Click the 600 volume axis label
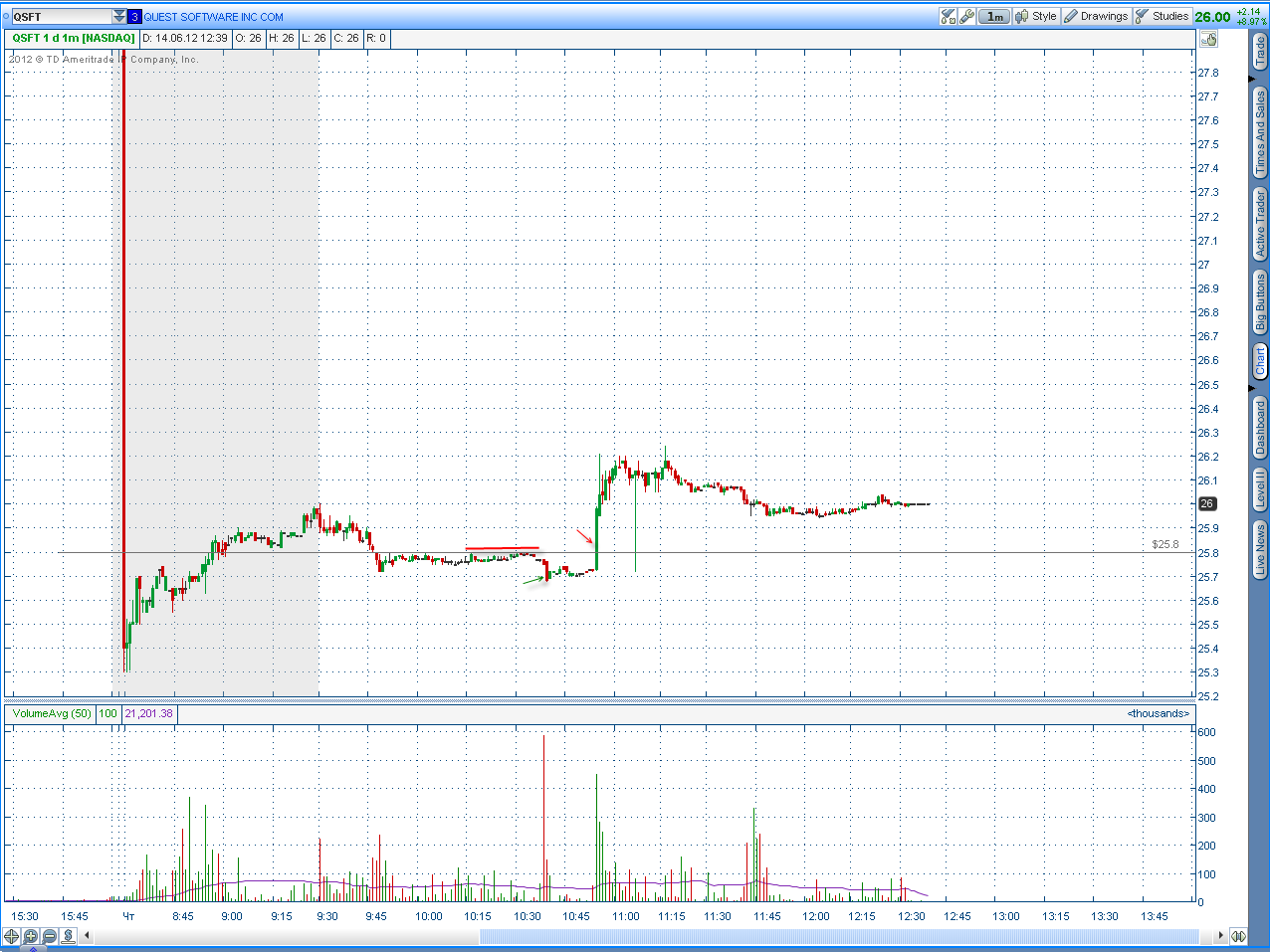 pyautogui.click(x=1206, y=732)
